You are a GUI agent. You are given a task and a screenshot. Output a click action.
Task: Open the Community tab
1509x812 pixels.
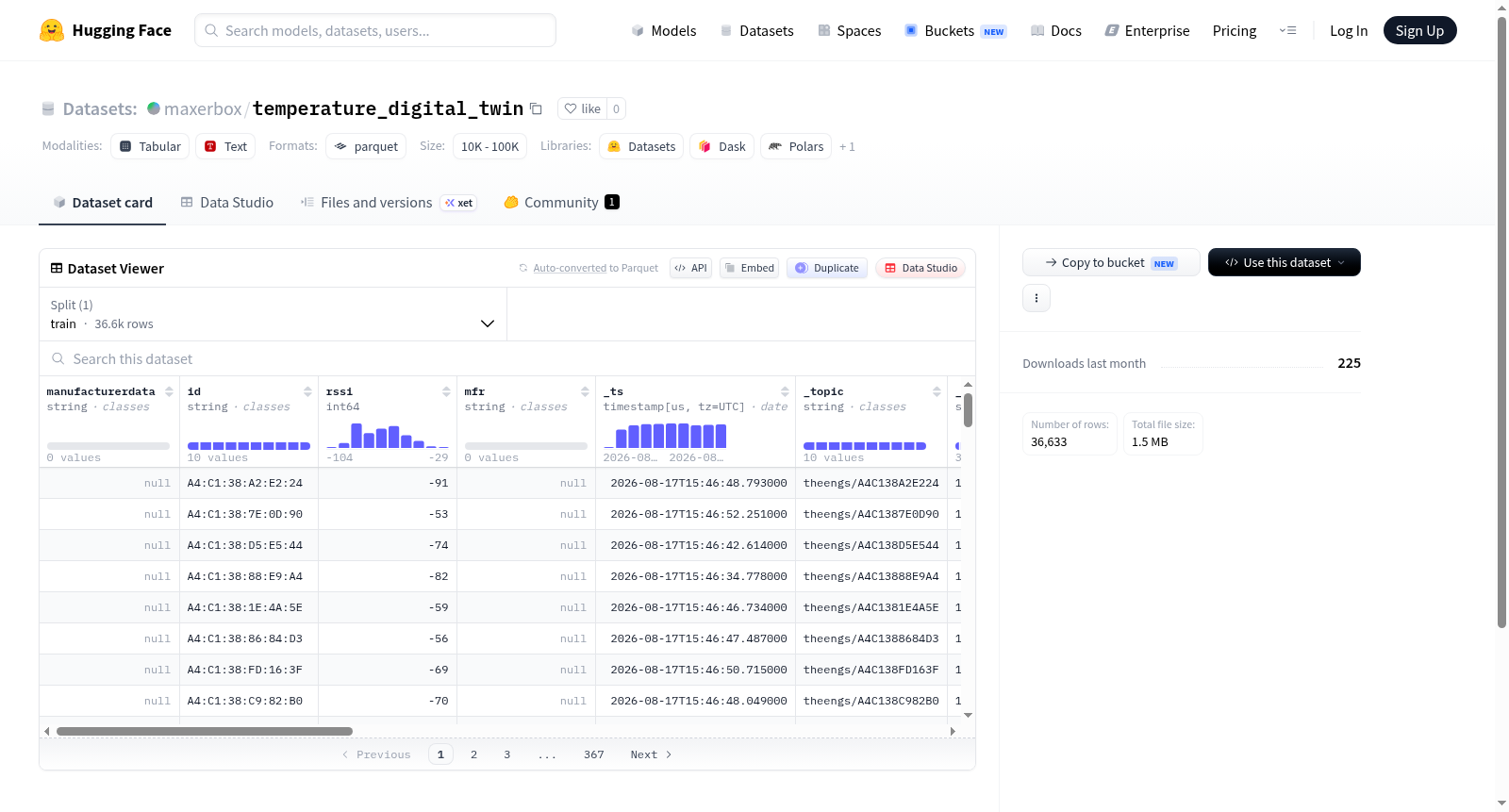pyautogui.click(x=562, y=203)
